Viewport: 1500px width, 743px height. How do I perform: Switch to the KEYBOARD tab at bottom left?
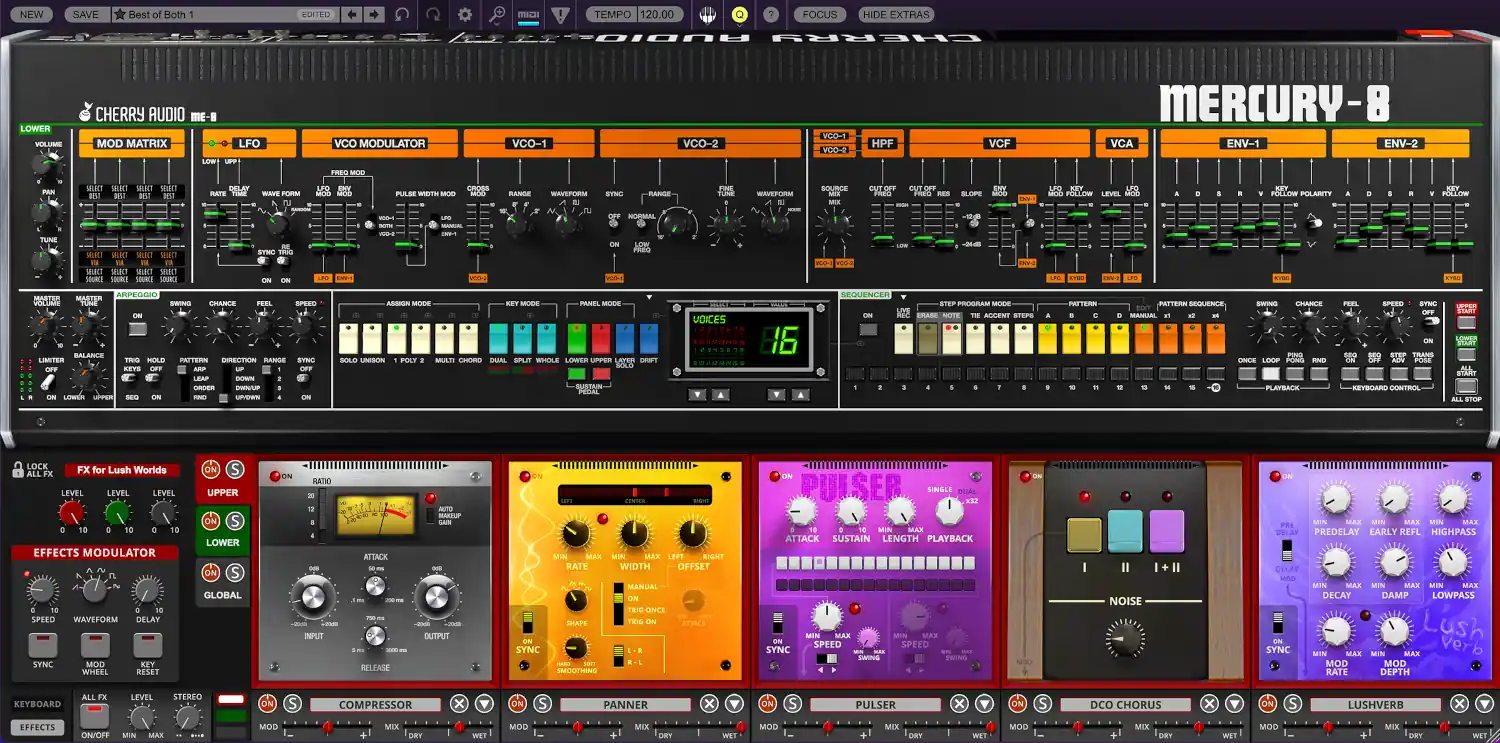[37, 704]
